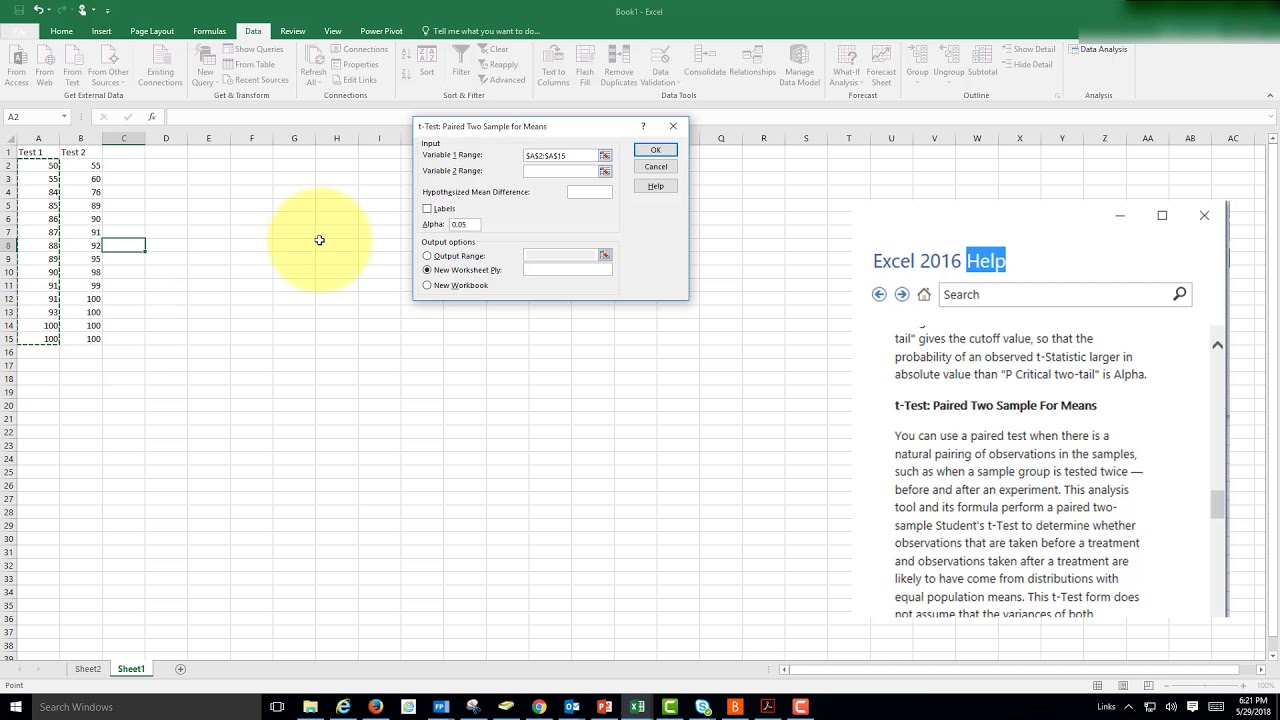
Task: Switch to the Power Pivot tab
Action: 381,31
